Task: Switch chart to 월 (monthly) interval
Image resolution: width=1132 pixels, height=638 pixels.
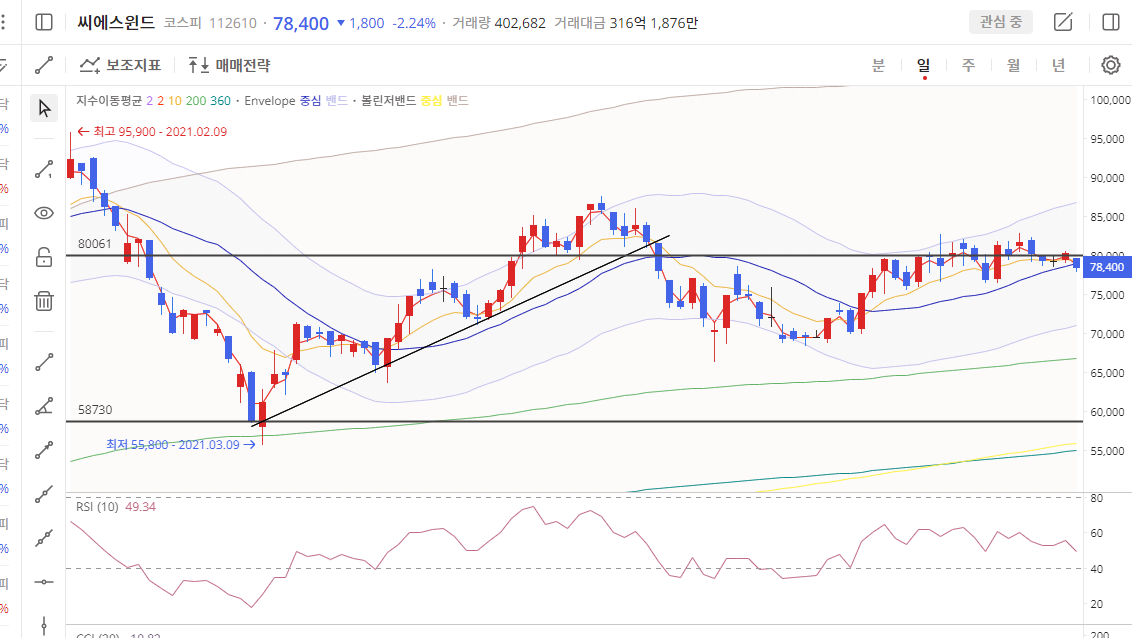Action: (1014, 65)
